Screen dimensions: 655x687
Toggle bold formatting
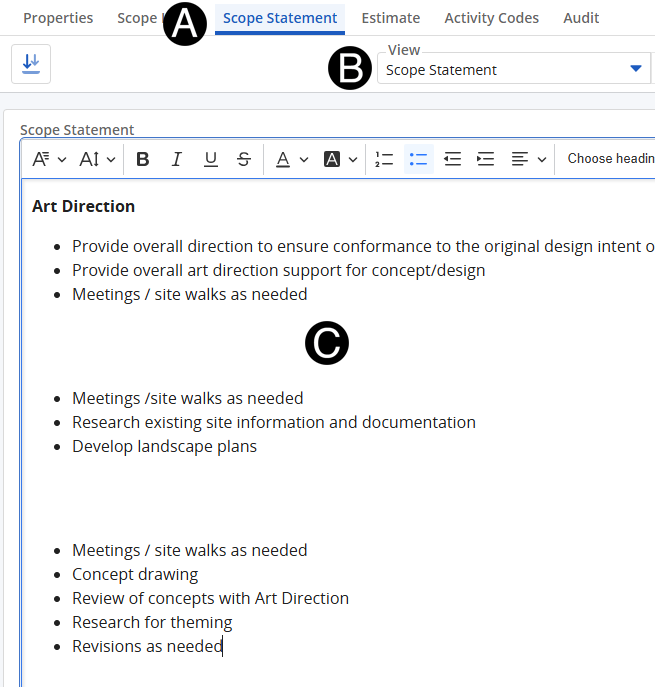[143, 159]
